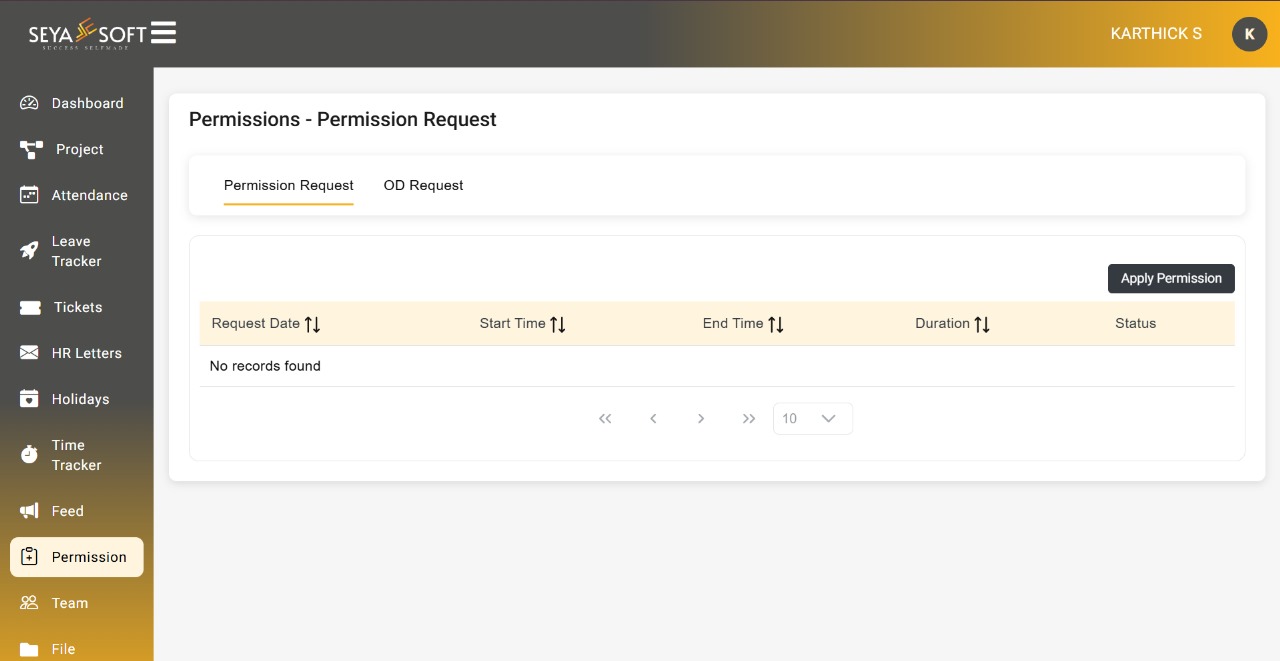
Task: Sort by Duration column arrows
Action: [982, 324]
